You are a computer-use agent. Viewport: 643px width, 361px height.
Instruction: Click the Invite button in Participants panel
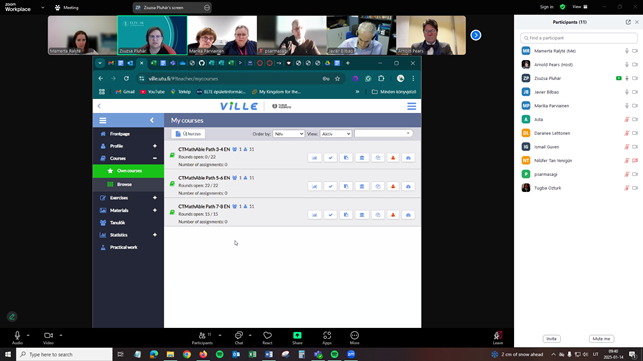(x=552, y=339)
